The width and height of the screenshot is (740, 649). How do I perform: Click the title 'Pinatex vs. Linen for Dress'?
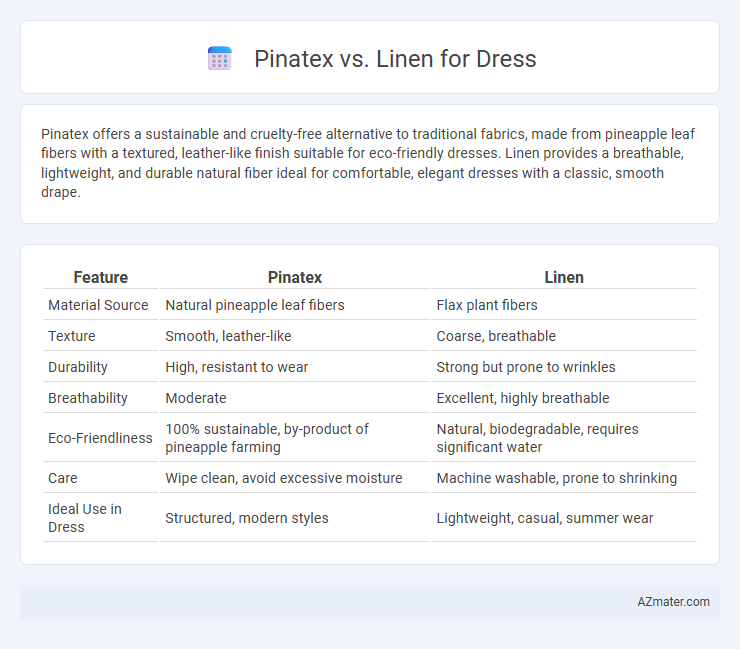pyautogui.click(x=395, y=59)
